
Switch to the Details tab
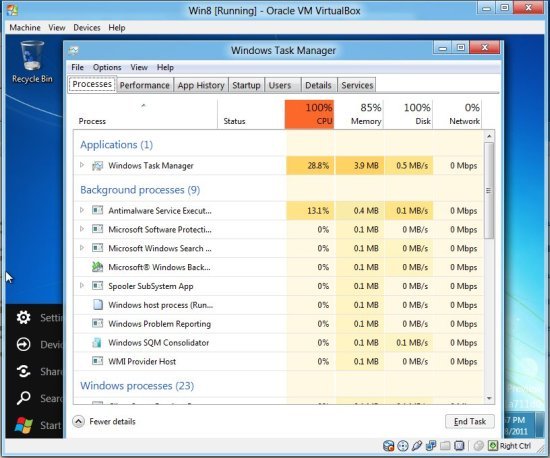click(x=318, y=85)
